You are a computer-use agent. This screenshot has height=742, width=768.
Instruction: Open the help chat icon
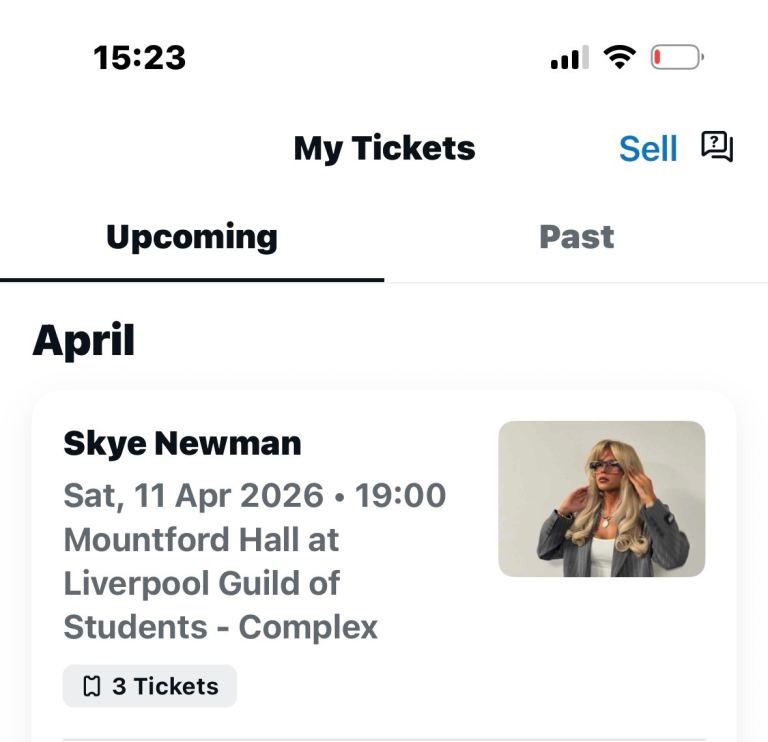717,147
